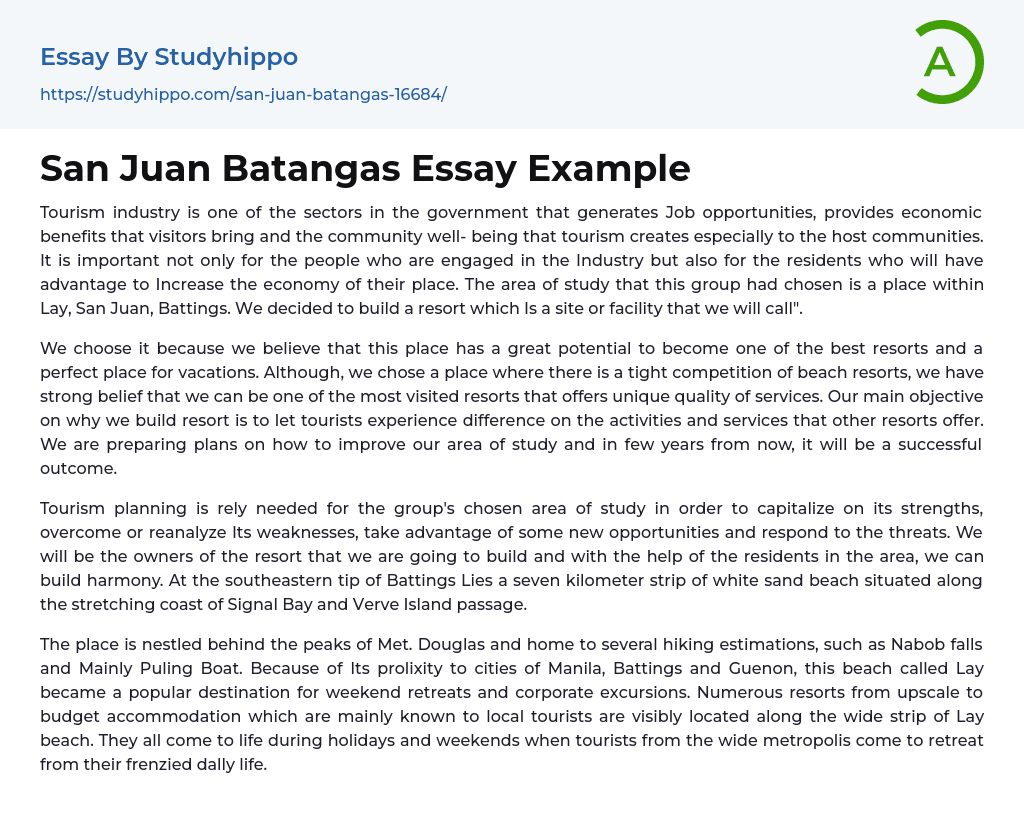Click the word "Studyhippo" in the header

[226, 57]
